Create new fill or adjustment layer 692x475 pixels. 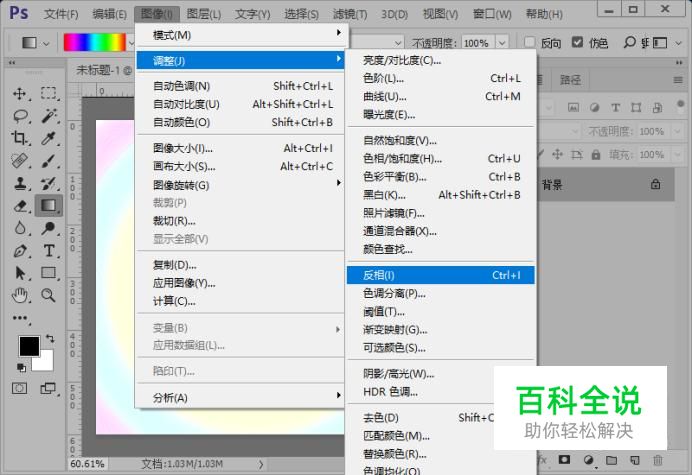(588, 460)
